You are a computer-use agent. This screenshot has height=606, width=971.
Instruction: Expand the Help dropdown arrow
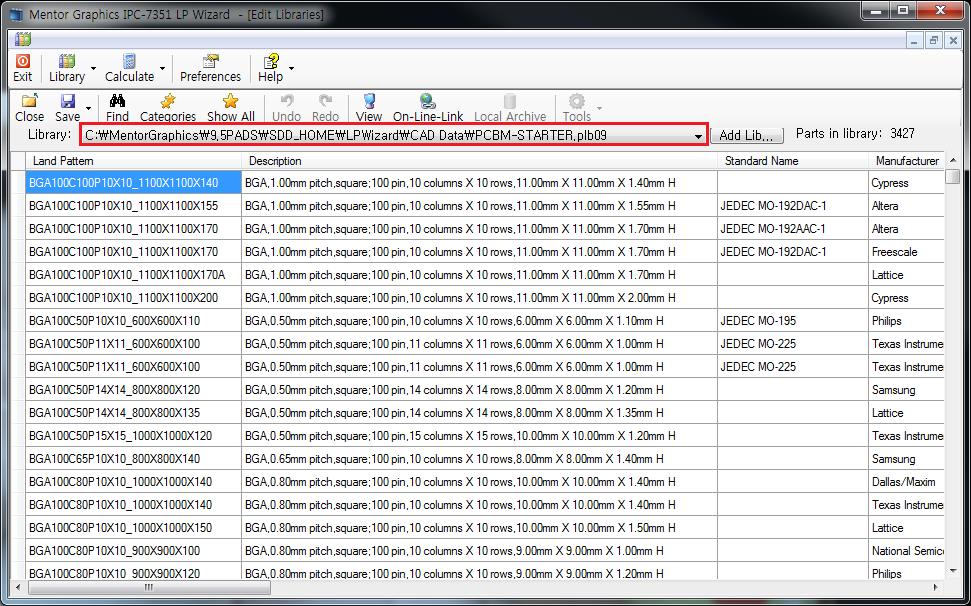coord(291,68)
